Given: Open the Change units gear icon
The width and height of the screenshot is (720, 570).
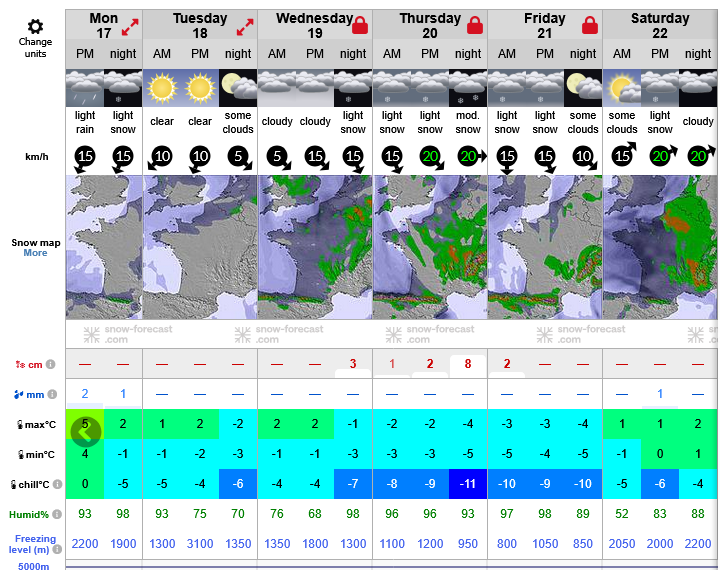Looking at the screenshot, I should pyautogui.click(x=35, y=27).
